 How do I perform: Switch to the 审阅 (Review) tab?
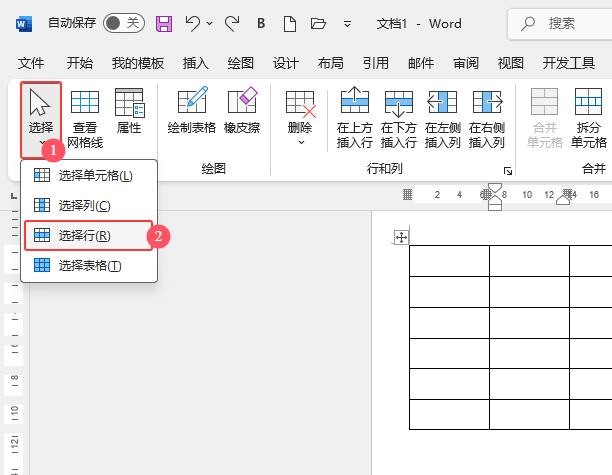466,62
